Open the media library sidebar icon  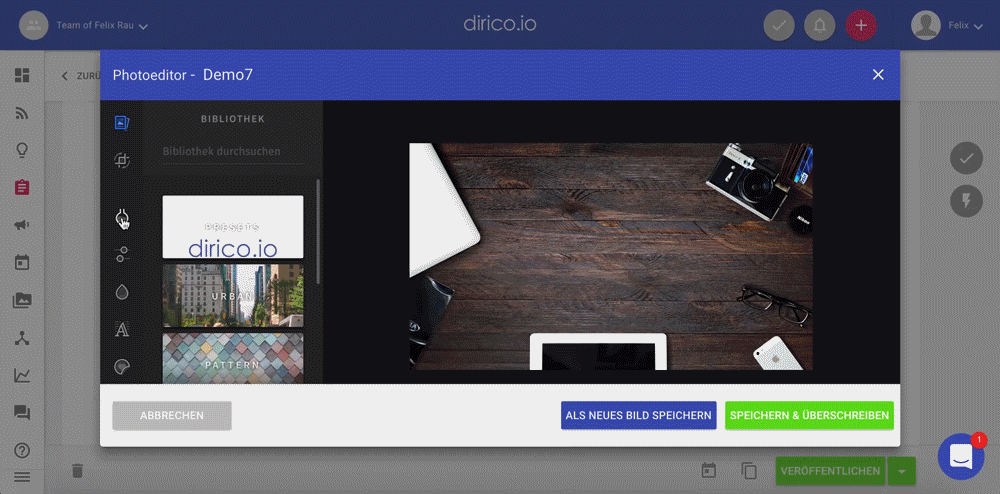click(x=22, y=300)
